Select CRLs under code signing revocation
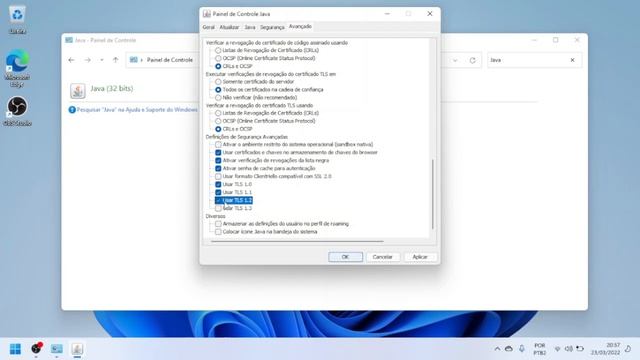 pyautogui.click(x=218, y=50)
